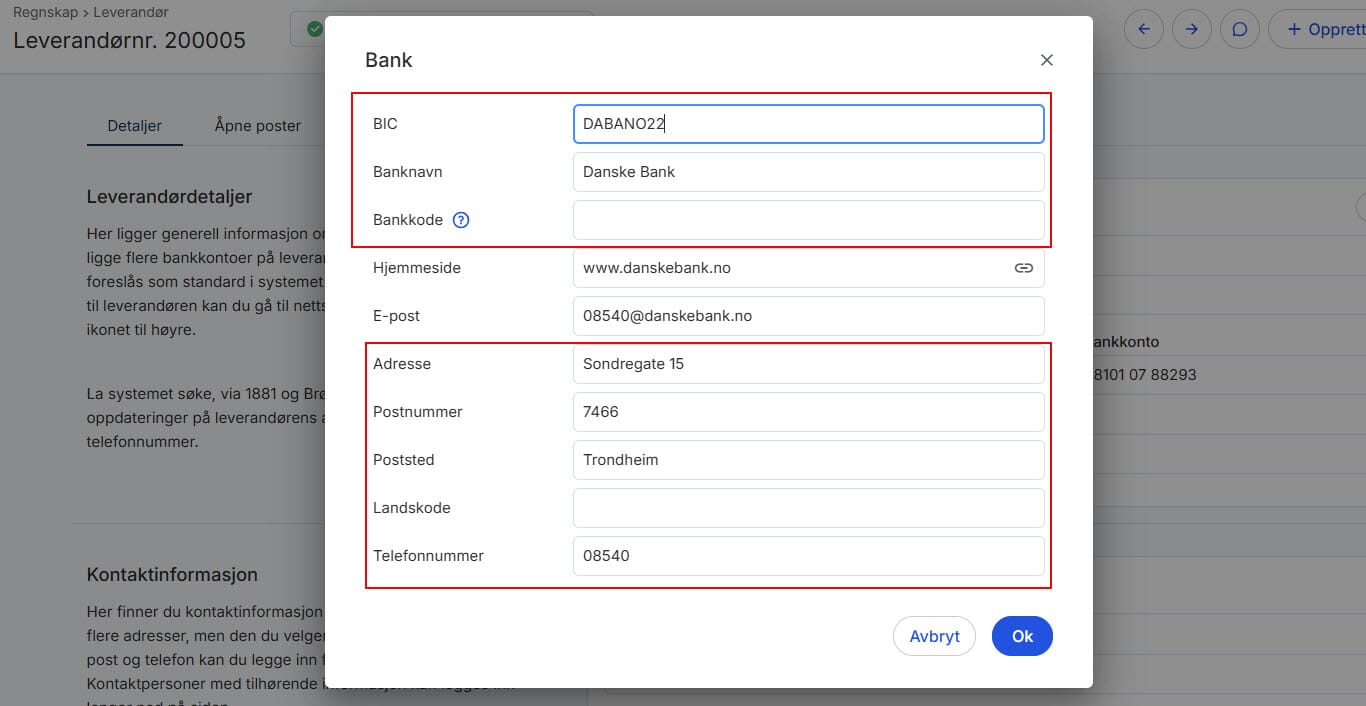Click the Telefonnummer label text
The image size is (1366, 706).
[x=429, y=556]
